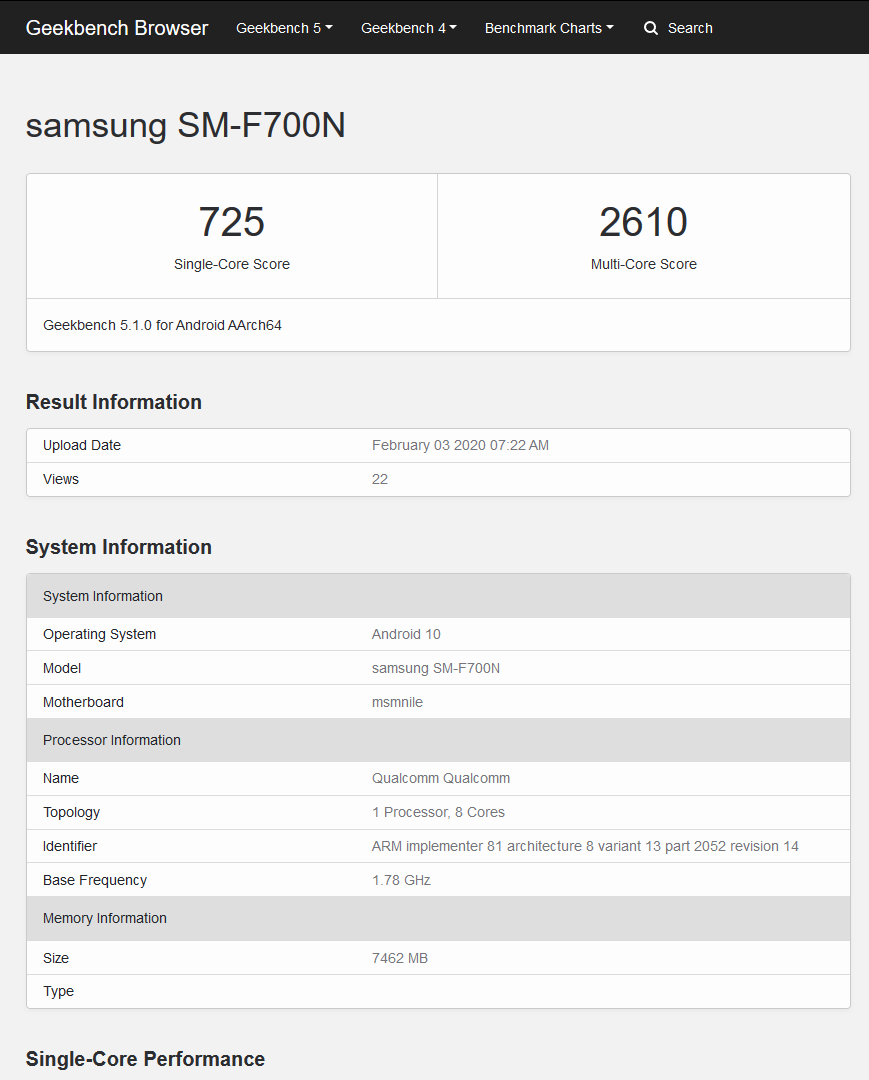Select the ARM implementer 81 identifier value
869x1080 pixels.
[585, 847]
